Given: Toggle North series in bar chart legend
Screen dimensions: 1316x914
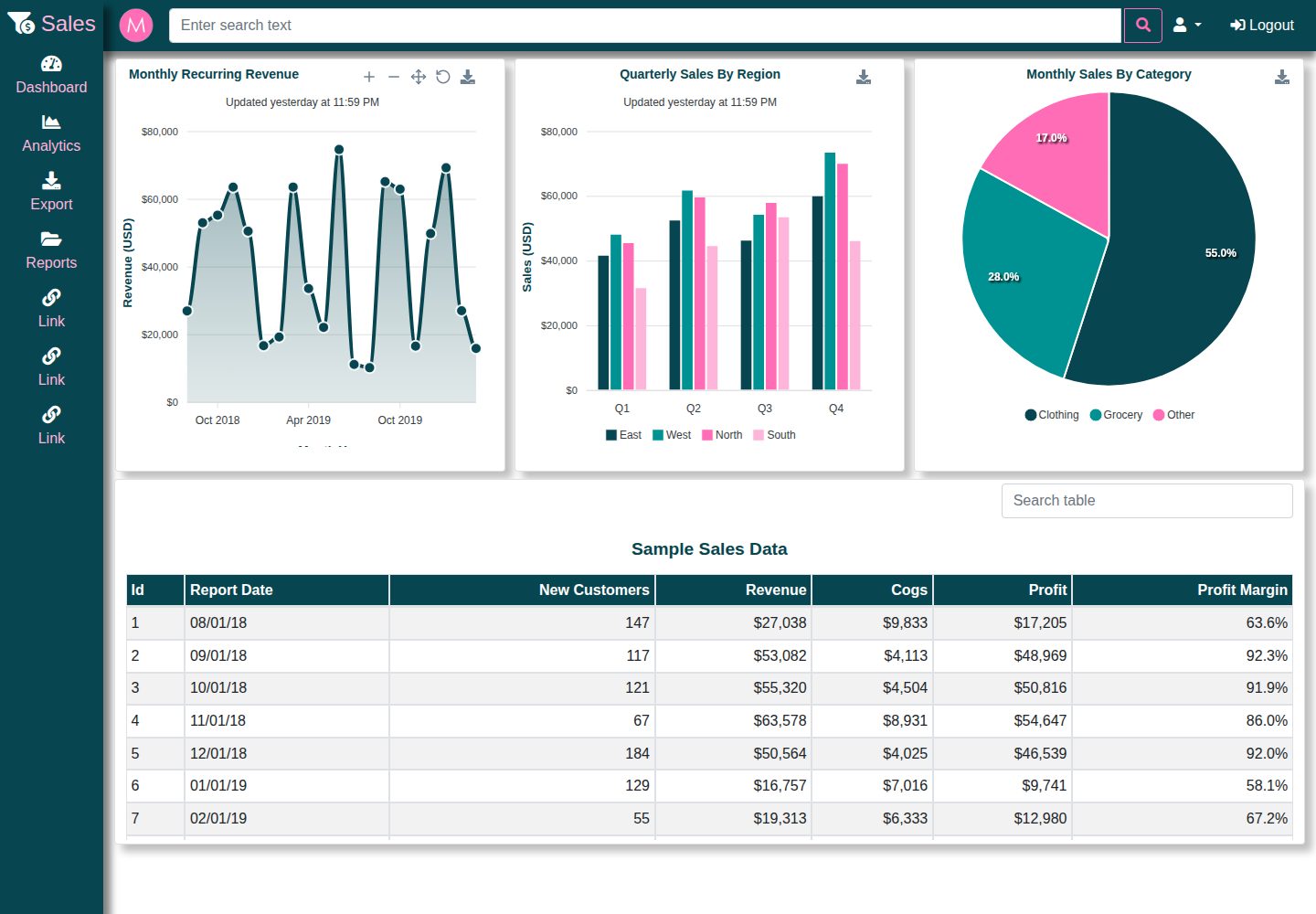Looking at the screenshot, I should (x=722, y=435).
